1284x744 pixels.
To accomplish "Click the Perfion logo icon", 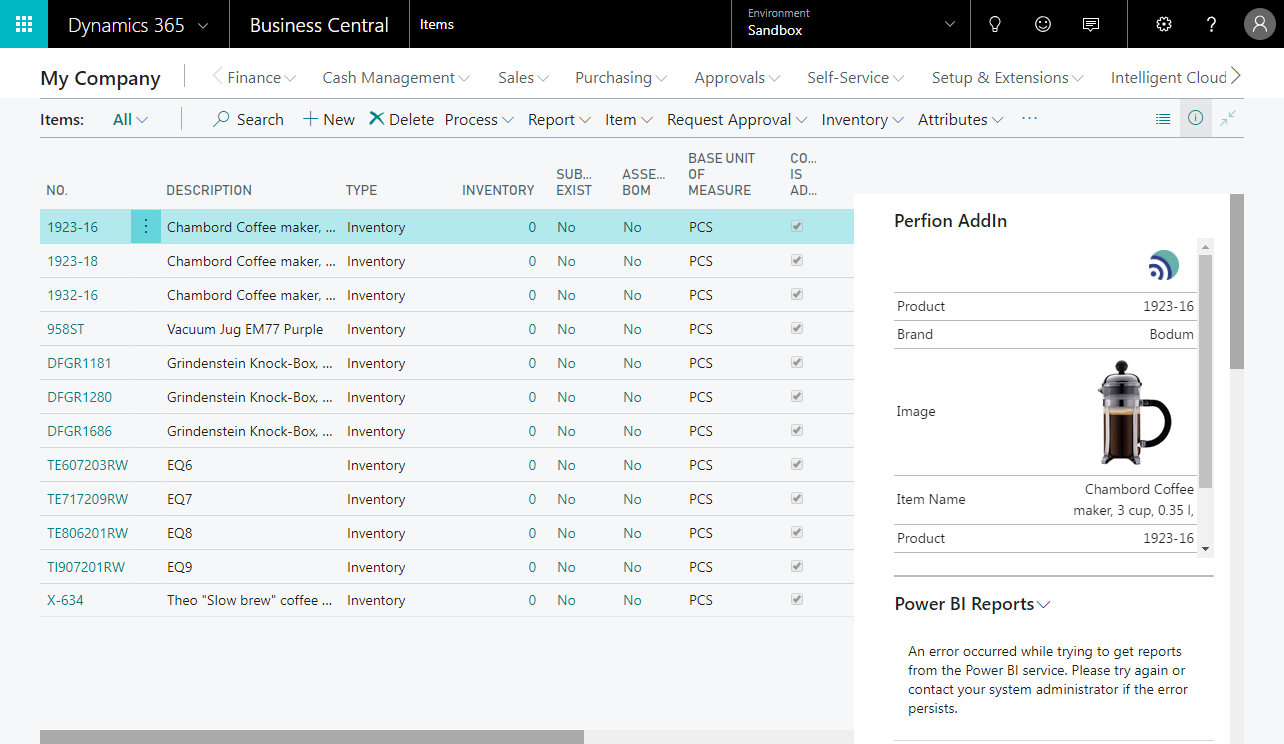I will (1163, 266).
